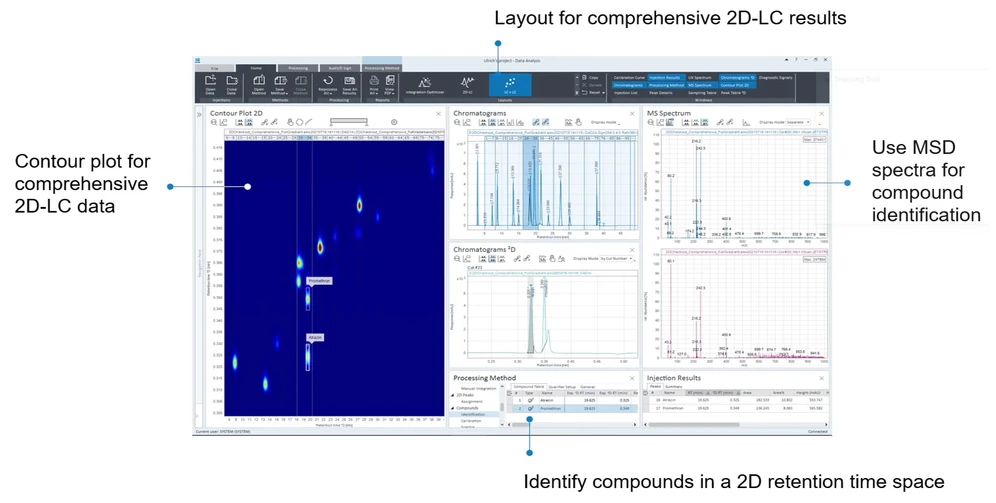Toggle the Injection List window

coord(626,93)
